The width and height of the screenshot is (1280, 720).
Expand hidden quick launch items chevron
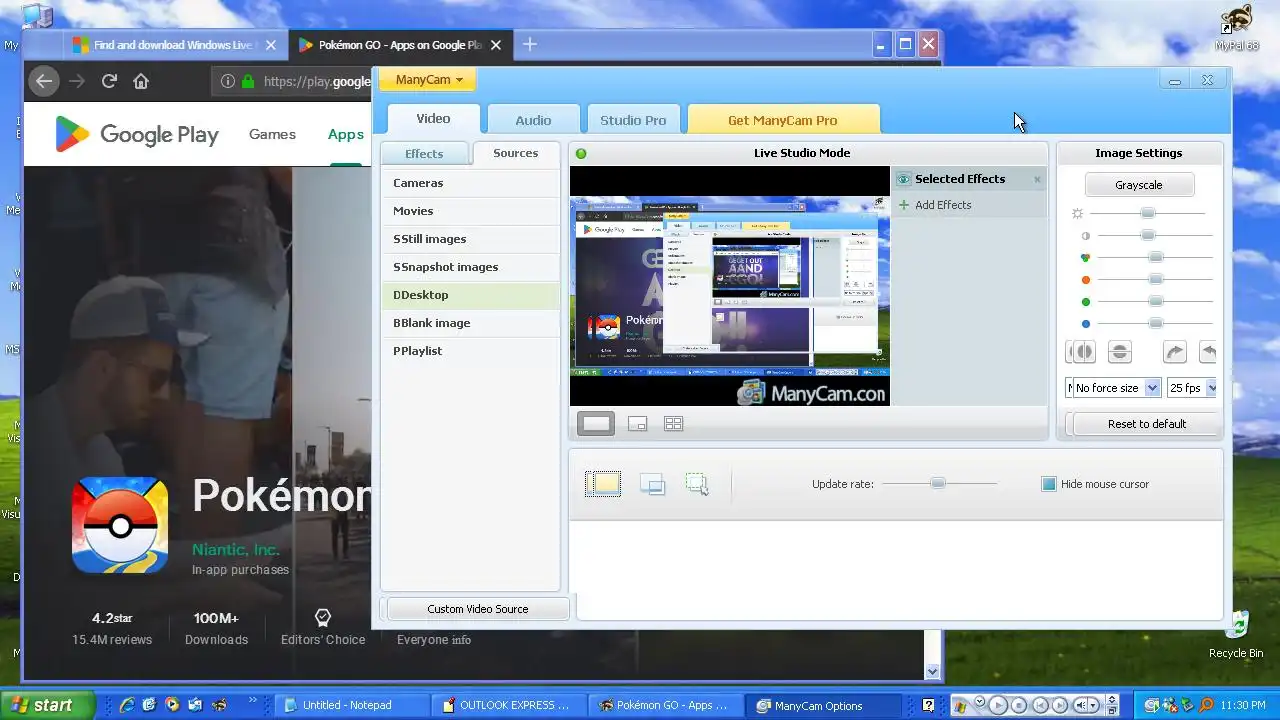pos(252,701)
